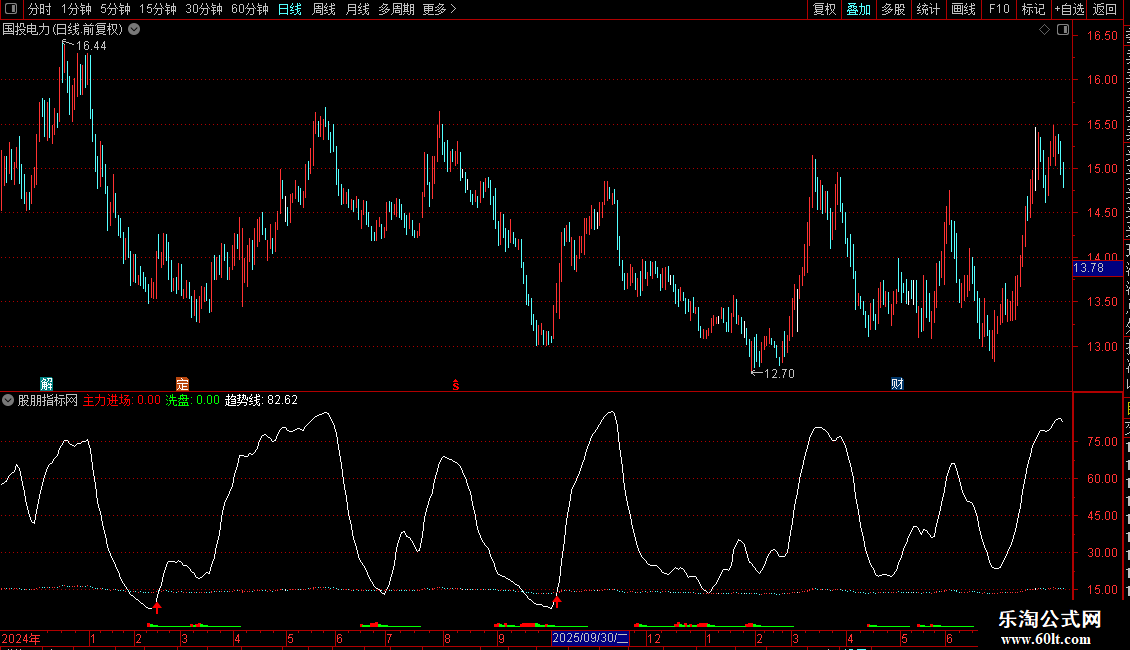Viewport: 1130px width, 650px height.
Task: Select the 30分钟 period tab
Action: click(x=204, y=9)
